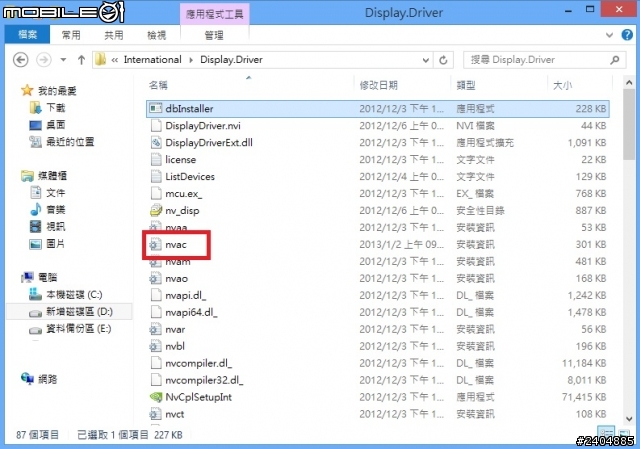Select the mcu.ex_ file icon

point(156,193)
